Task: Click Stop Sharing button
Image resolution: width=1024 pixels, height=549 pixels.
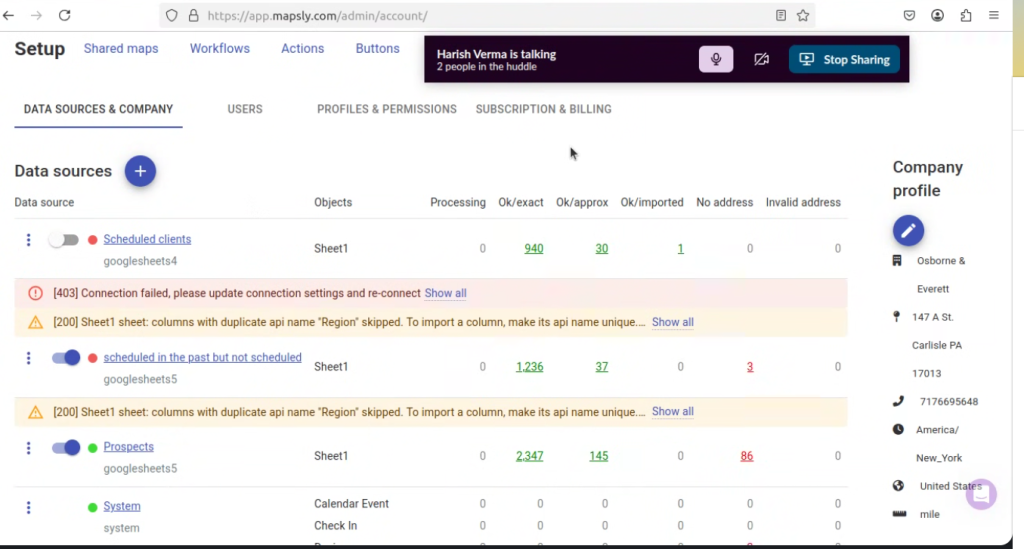Action: tap(845, 60)
